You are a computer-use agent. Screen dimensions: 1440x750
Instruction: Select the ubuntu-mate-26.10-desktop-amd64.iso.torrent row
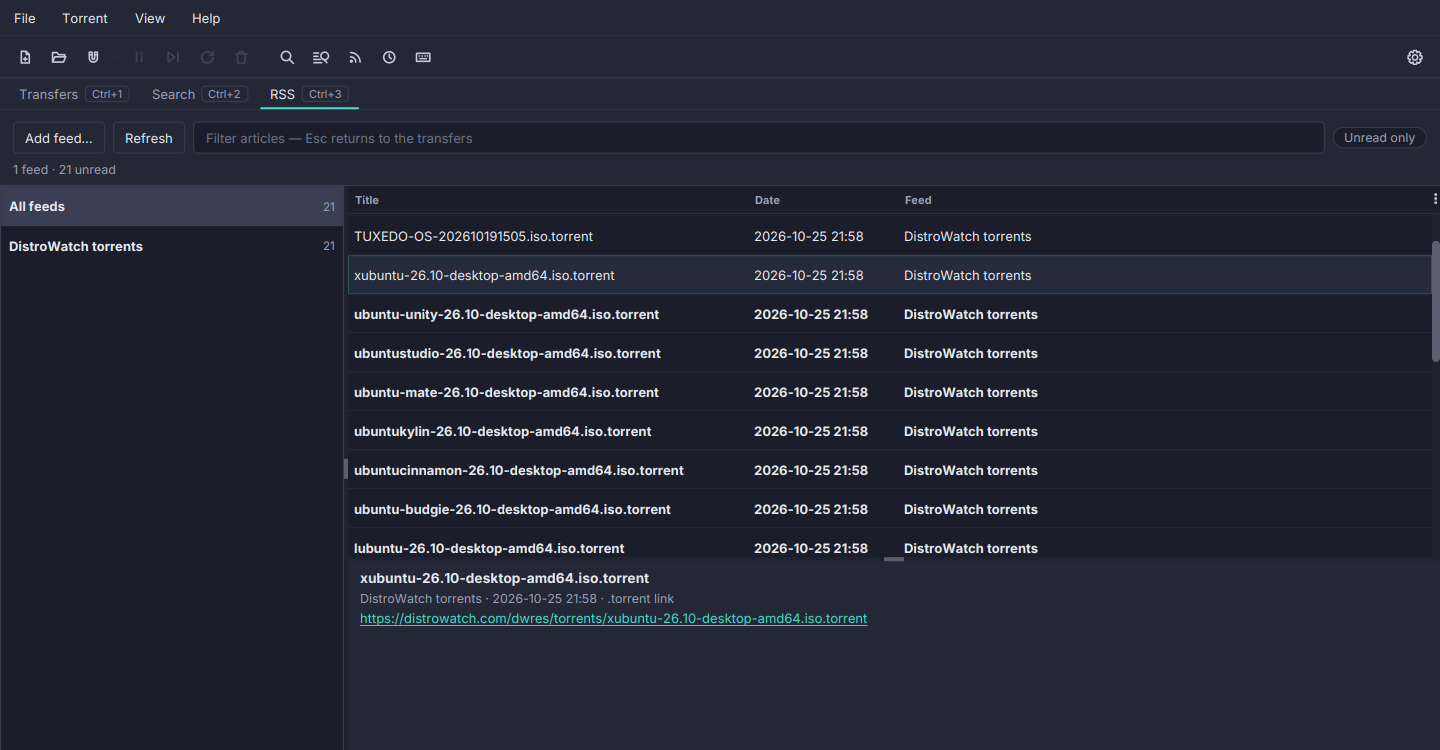point(890,392)
